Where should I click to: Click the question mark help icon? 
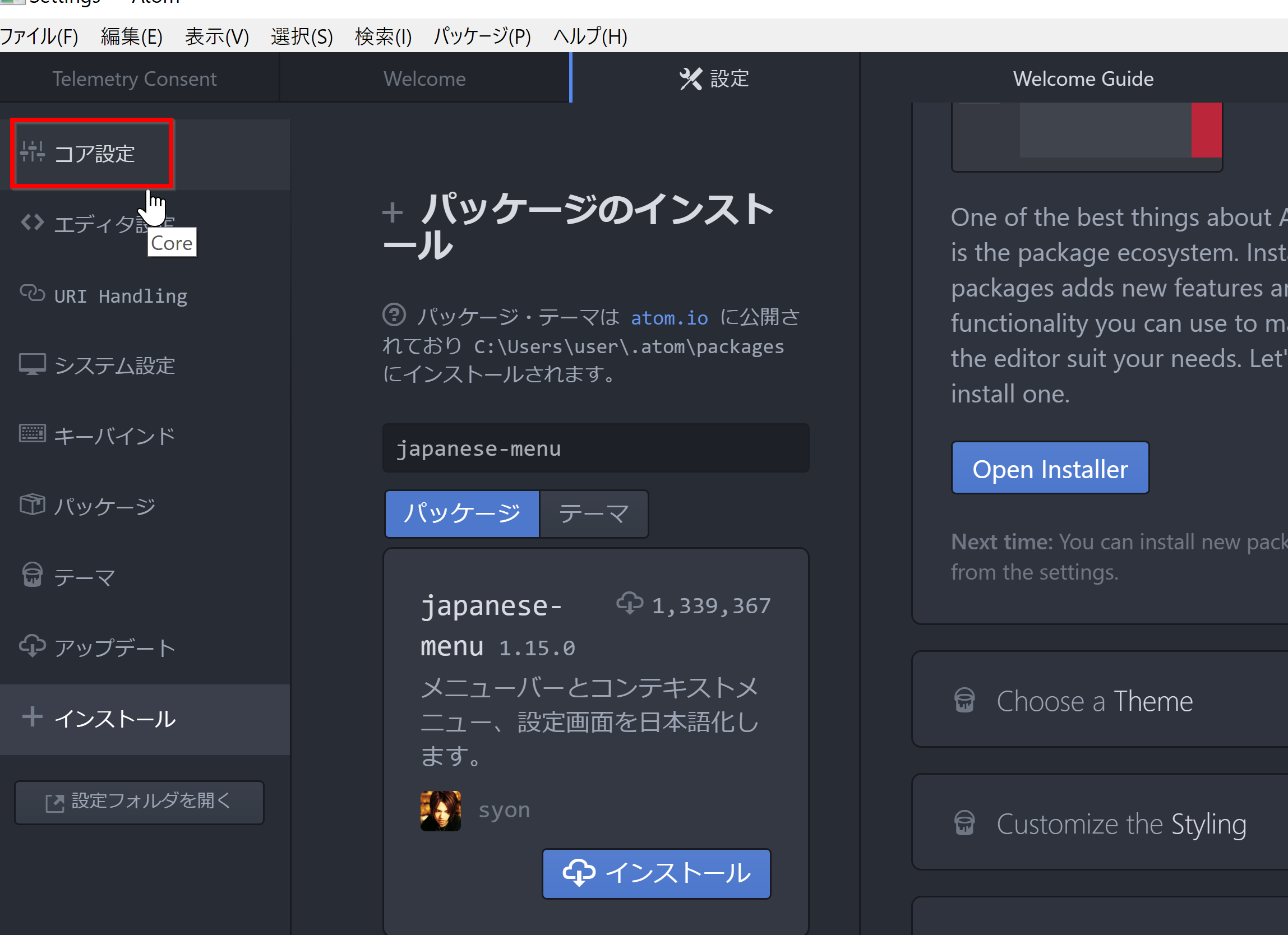(x=394, y=315)
